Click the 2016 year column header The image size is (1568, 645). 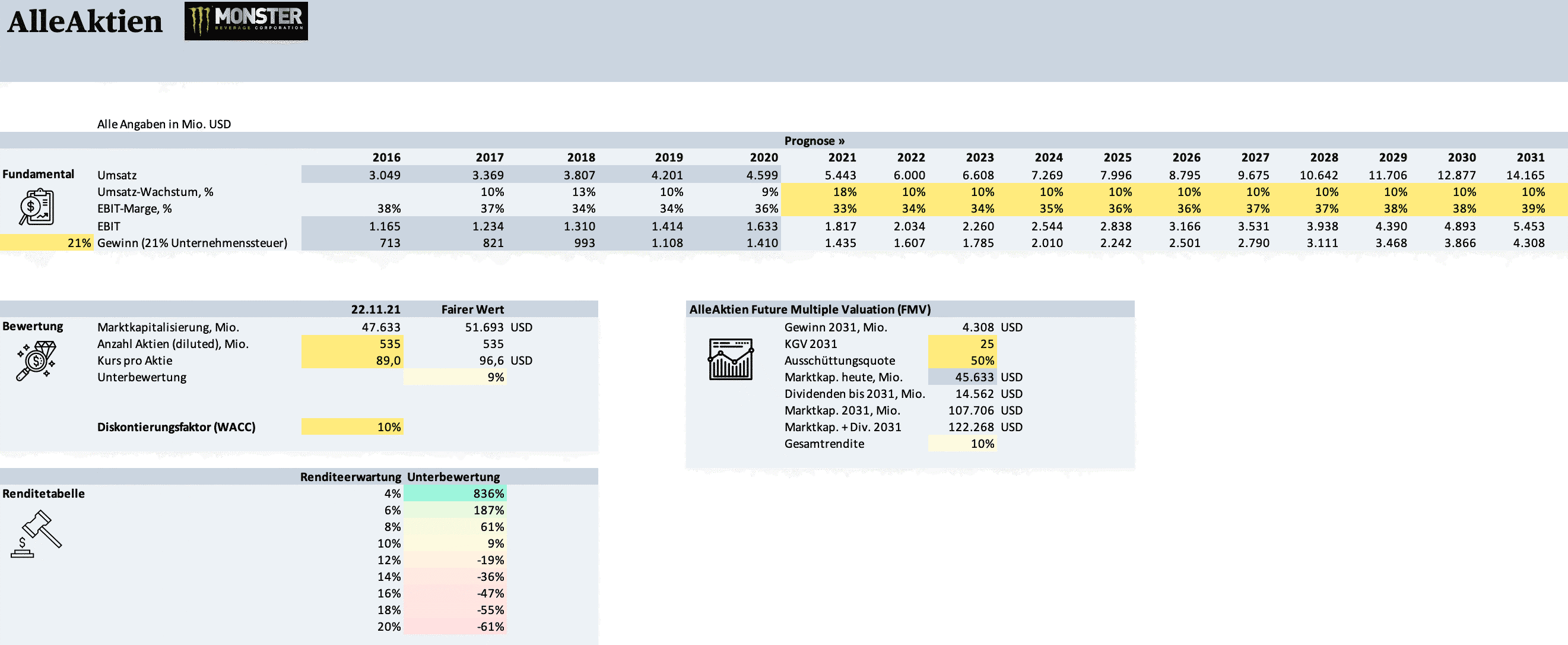pos(386,157)
